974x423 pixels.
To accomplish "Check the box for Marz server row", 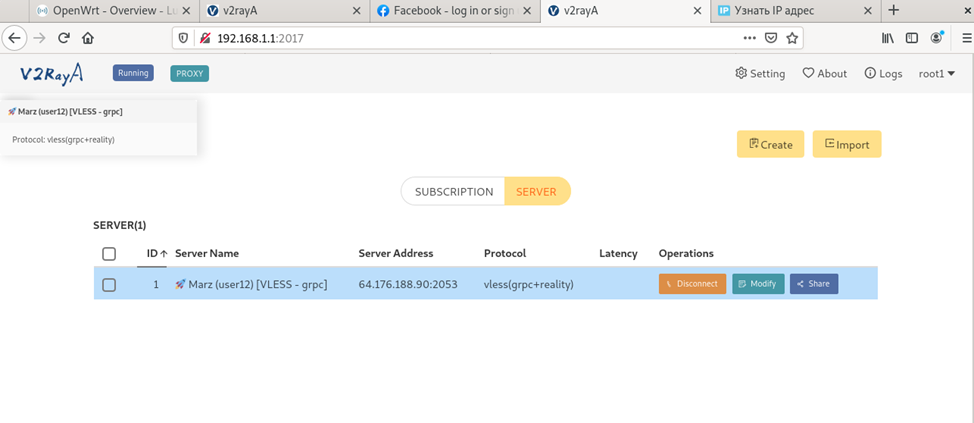I will 109,284.
